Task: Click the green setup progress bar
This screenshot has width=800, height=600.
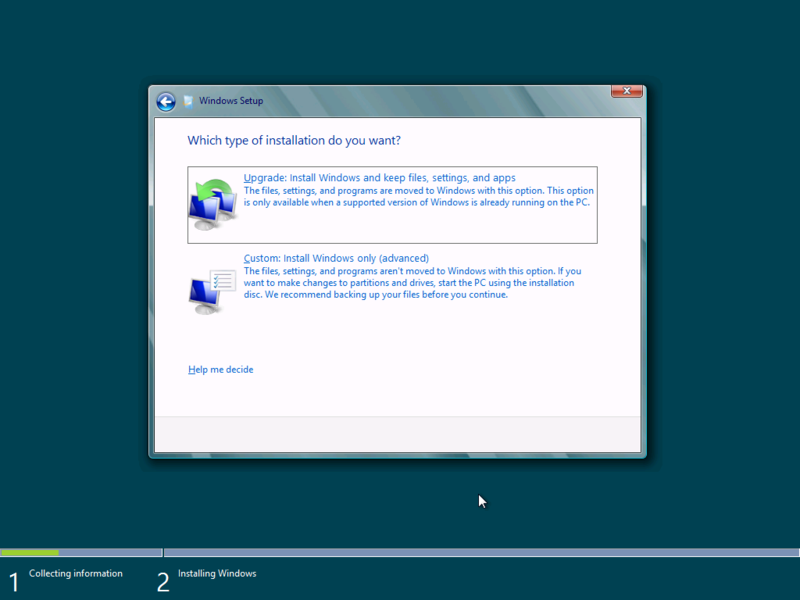Action: coord(30,552)
